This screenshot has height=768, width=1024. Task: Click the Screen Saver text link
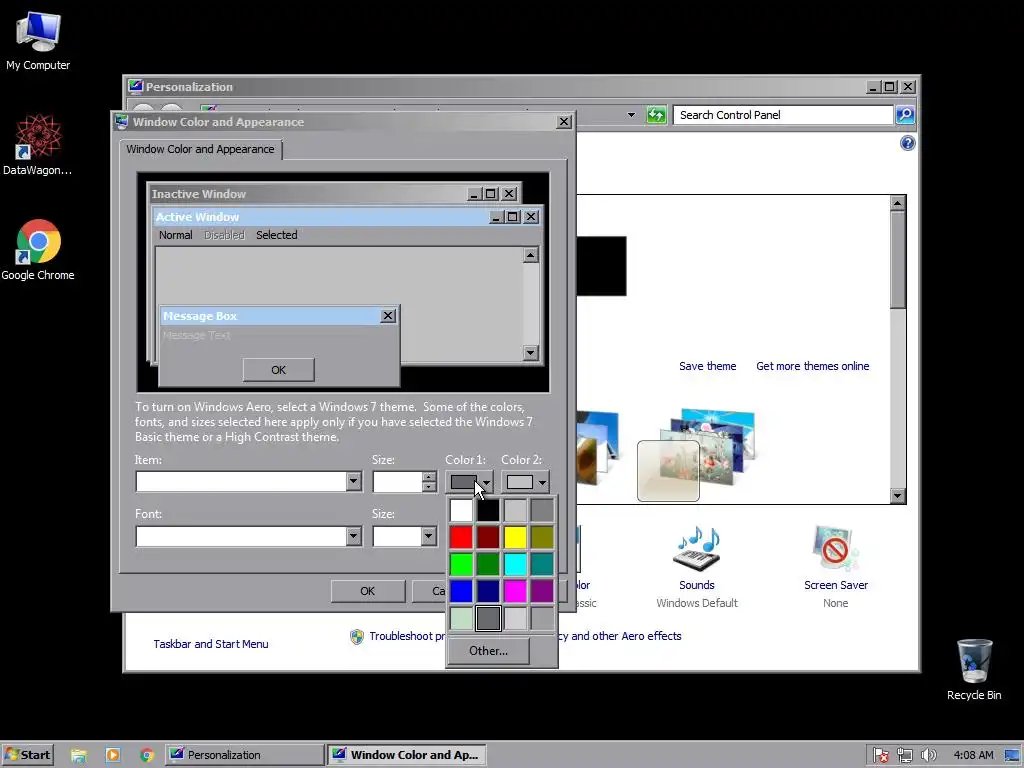point(836,585)
